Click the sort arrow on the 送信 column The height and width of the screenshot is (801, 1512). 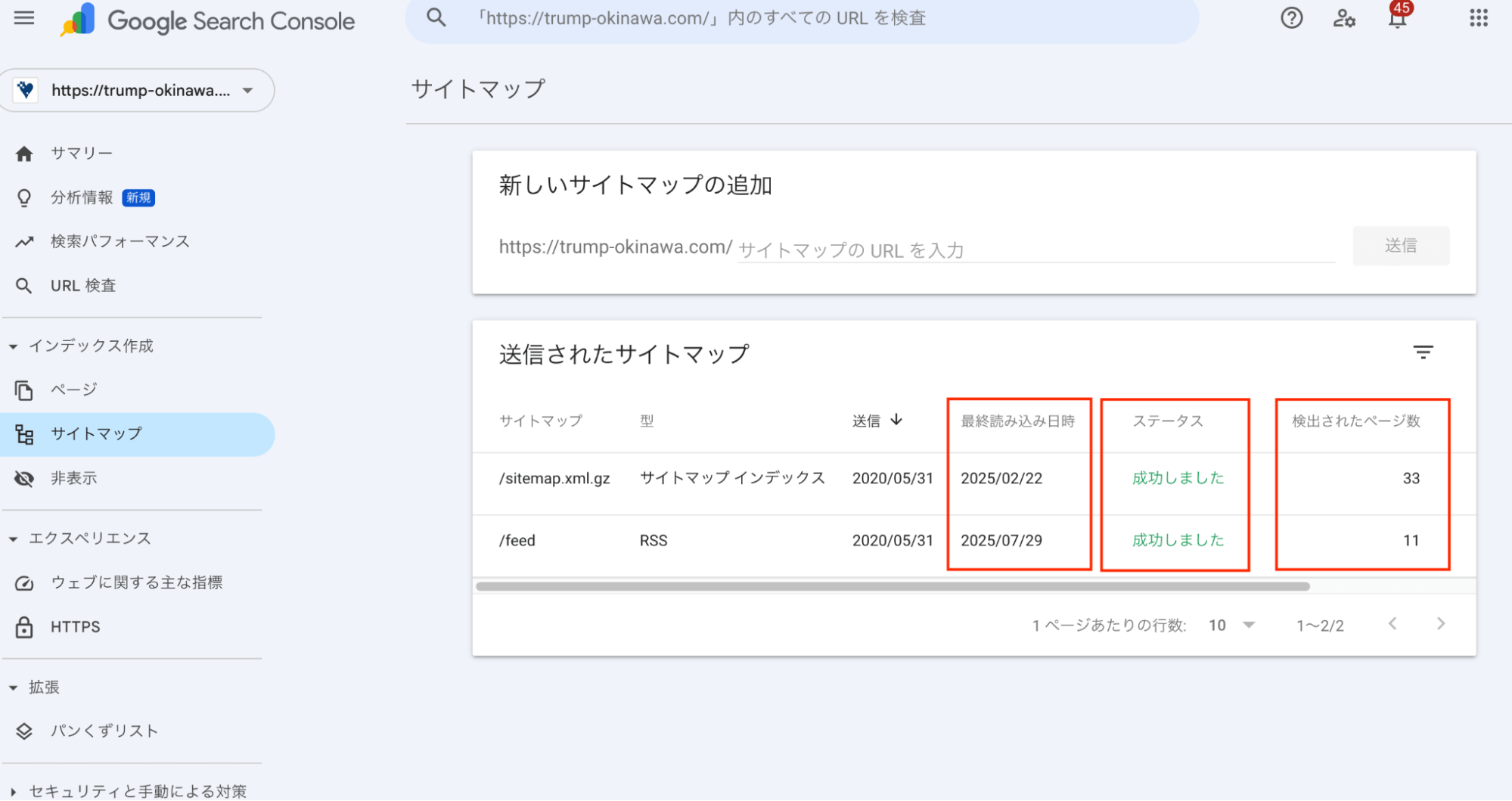pos(896,421)
